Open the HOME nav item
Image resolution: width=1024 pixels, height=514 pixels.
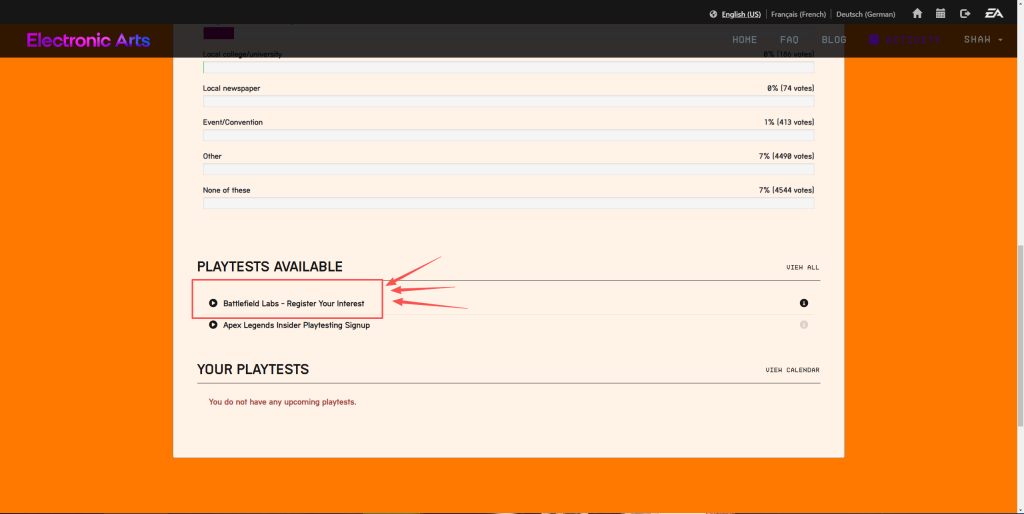pos(744,40)
